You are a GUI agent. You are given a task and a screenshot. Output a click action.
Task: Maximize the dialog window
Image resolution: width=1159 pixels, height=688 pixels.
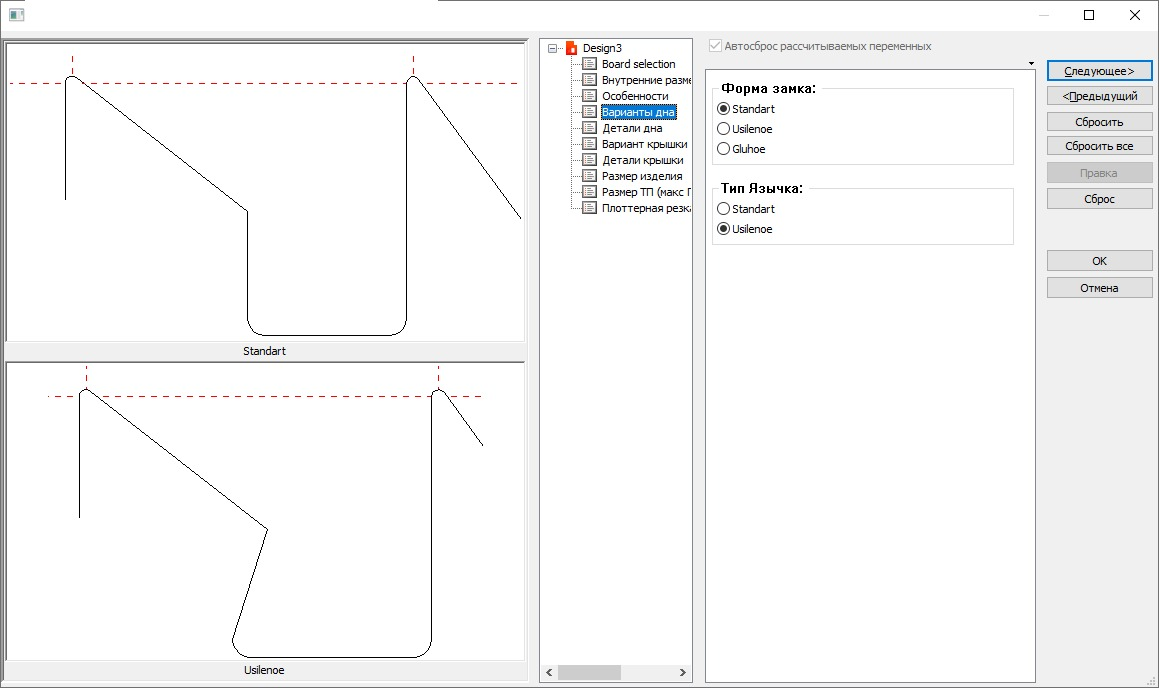coord(1089,15)
